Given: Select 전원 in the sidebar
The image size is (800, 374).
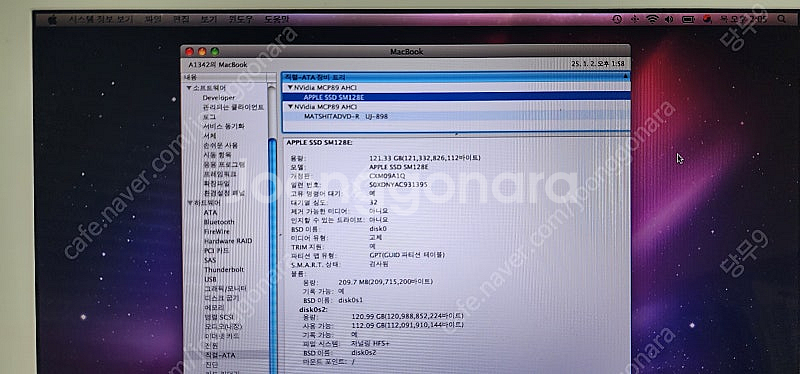Looking at the screenshot, I should (x=211, y=346).
